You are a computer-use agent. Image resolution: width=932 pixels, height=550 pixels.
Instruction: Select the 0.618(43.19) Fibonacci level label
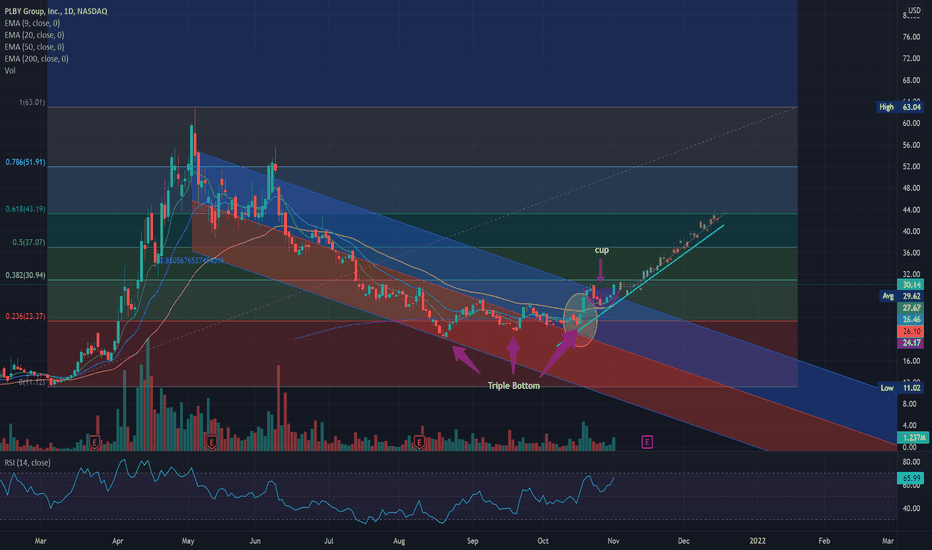click(x=25, y=209)
